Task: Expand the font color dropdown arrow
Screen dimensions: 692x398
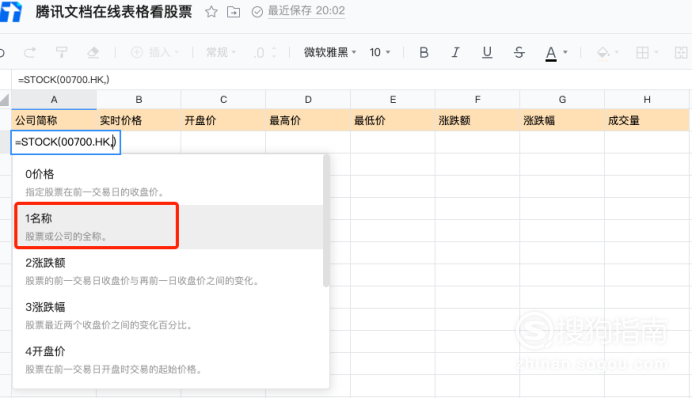Action: (565, 53)
